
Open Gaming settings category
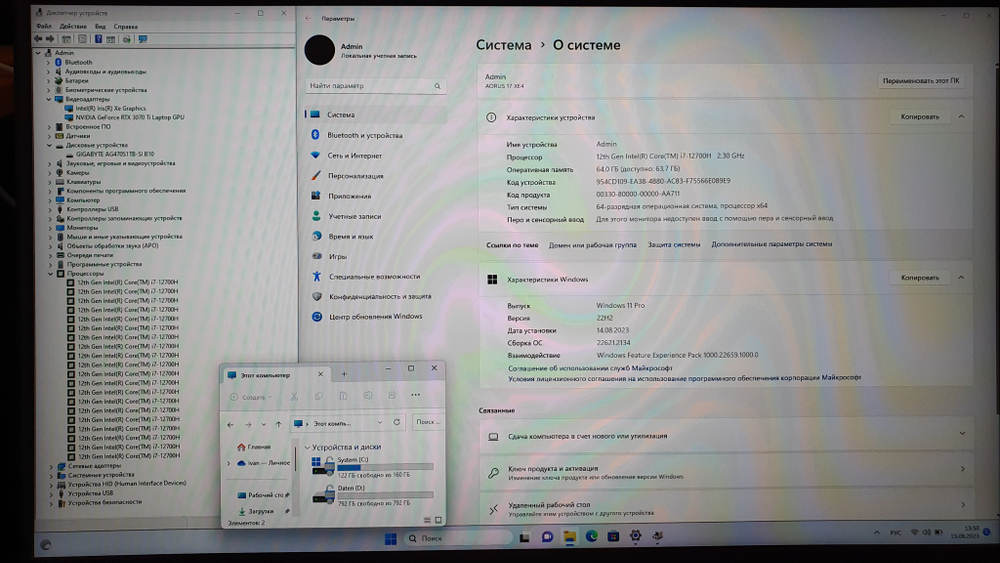tap(338, 256)
